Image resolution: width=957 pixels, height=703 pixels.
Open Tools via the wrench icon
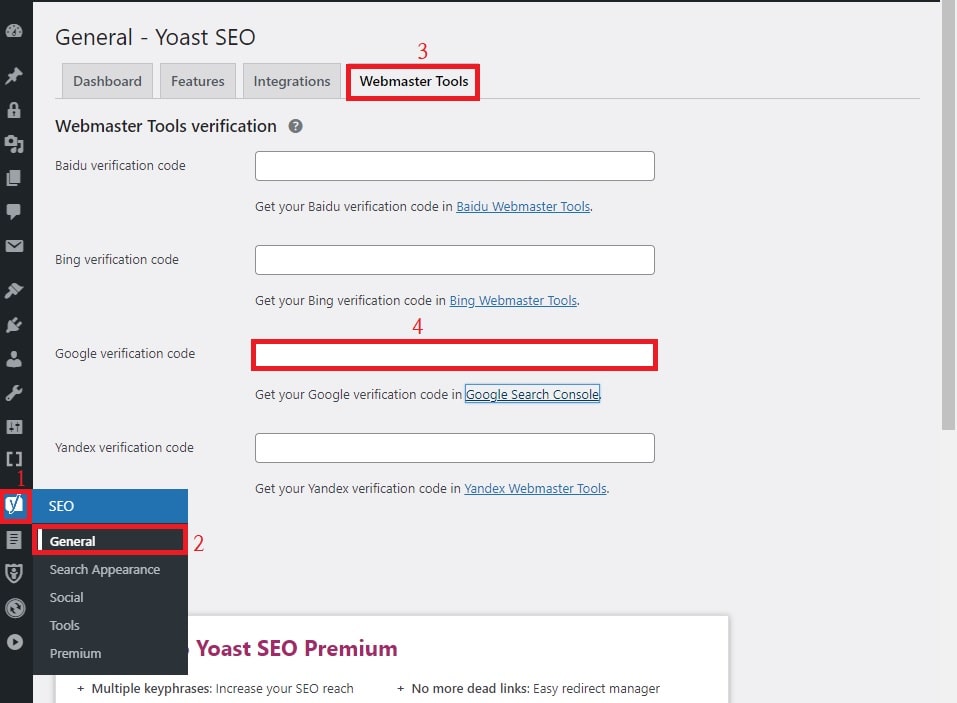tap(14, 393)
